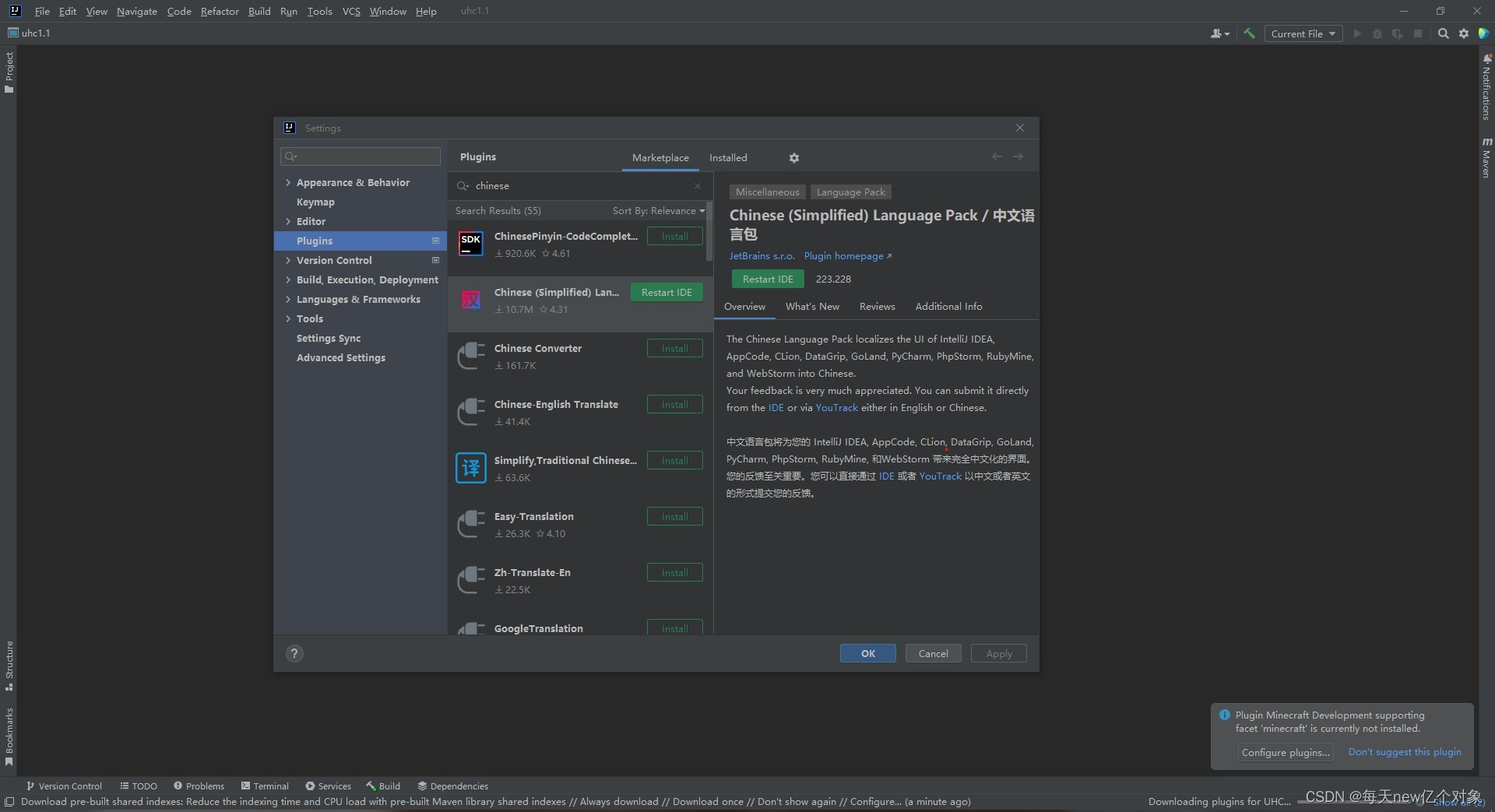Image resolution: width=1495 pixels, height=812 pixels.
Task: Open IDE settings gear in top toolbar
Action: pos(1464,33)
